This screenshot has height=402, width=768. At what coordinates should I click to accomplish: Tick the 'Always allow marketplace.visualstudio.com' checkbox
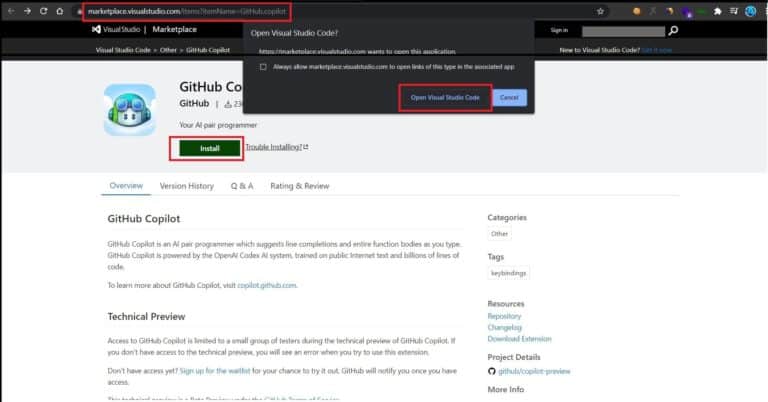(263, 67)
